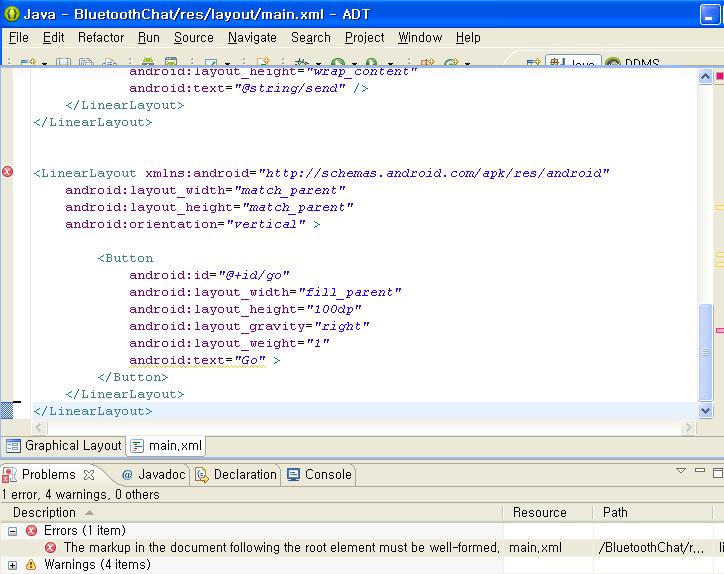
Task: Click the red overview ruler marker at top
Action: 719,76
